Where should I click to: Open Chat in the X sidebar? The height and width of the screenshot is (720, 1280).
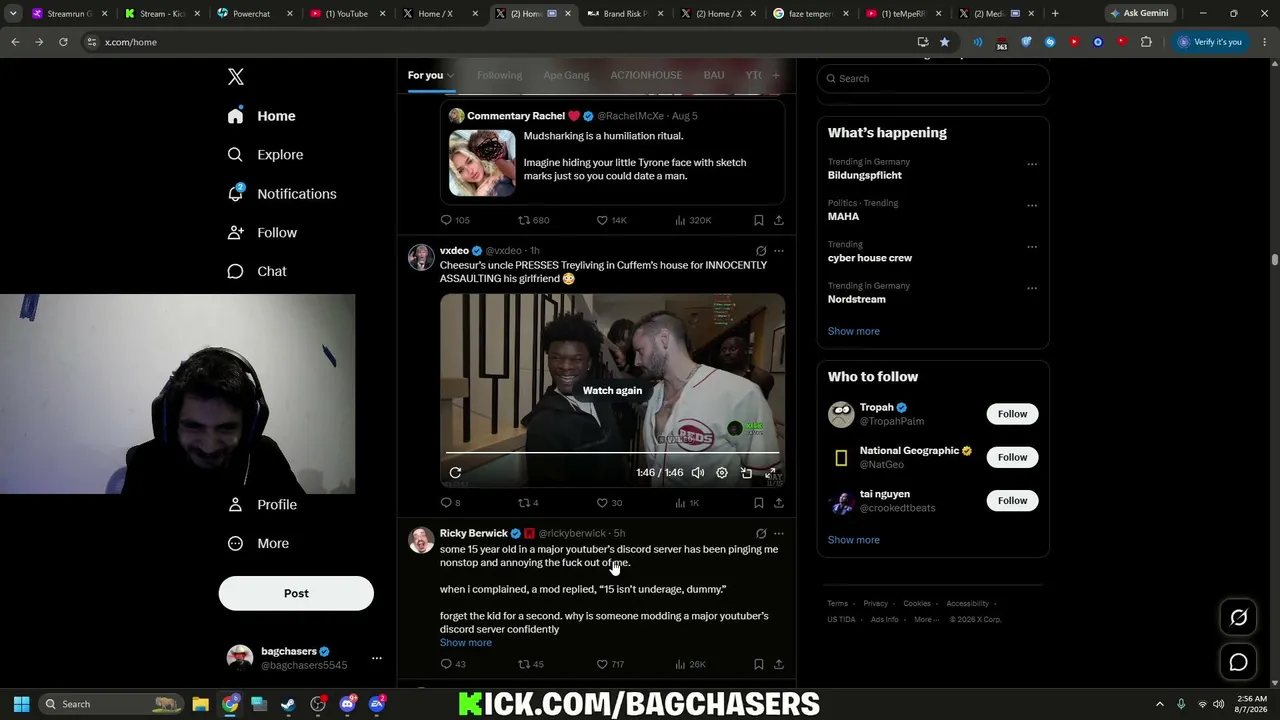pyautogui.click(x=256, y=271)
